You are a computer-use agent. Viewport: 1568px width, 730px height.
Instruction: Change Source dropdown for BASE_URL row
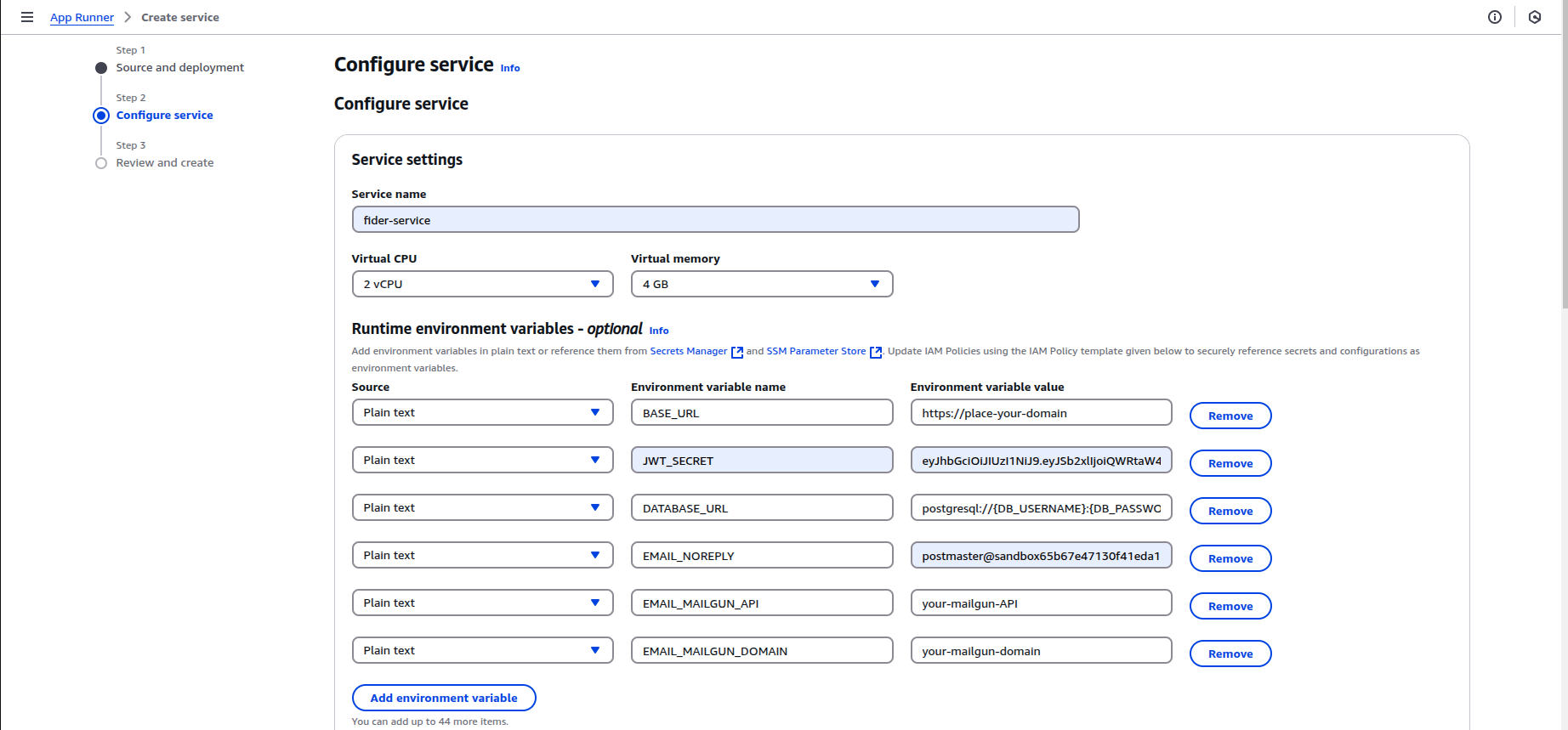(x=482, y=413)
